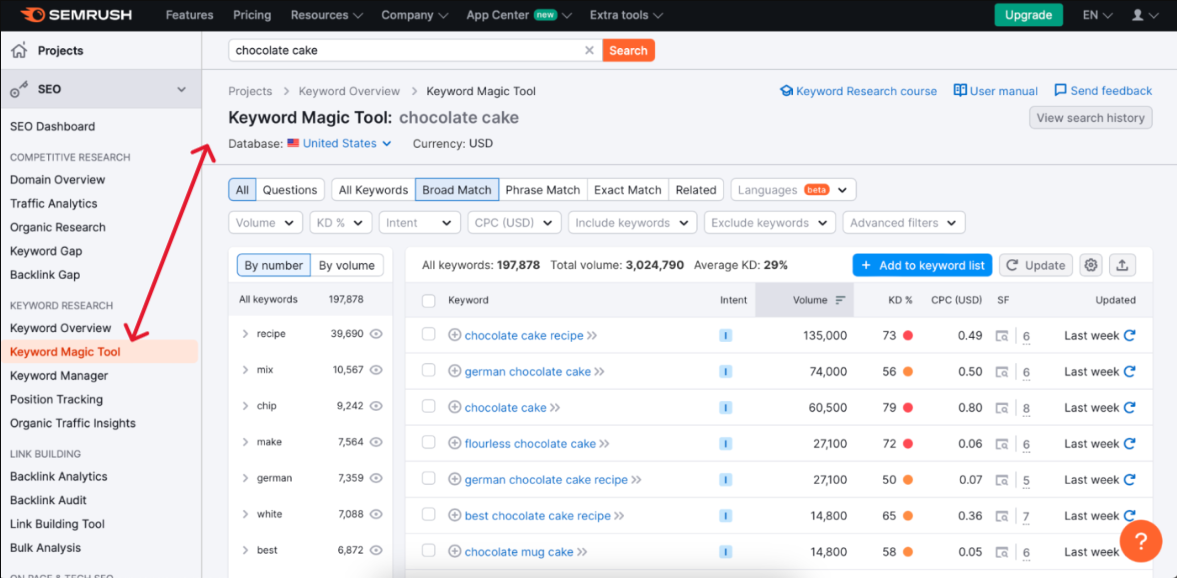This screenshot has height=578, width=1177.
Task: Refresh the german chocolate cake row
Action: (1129, 372)
